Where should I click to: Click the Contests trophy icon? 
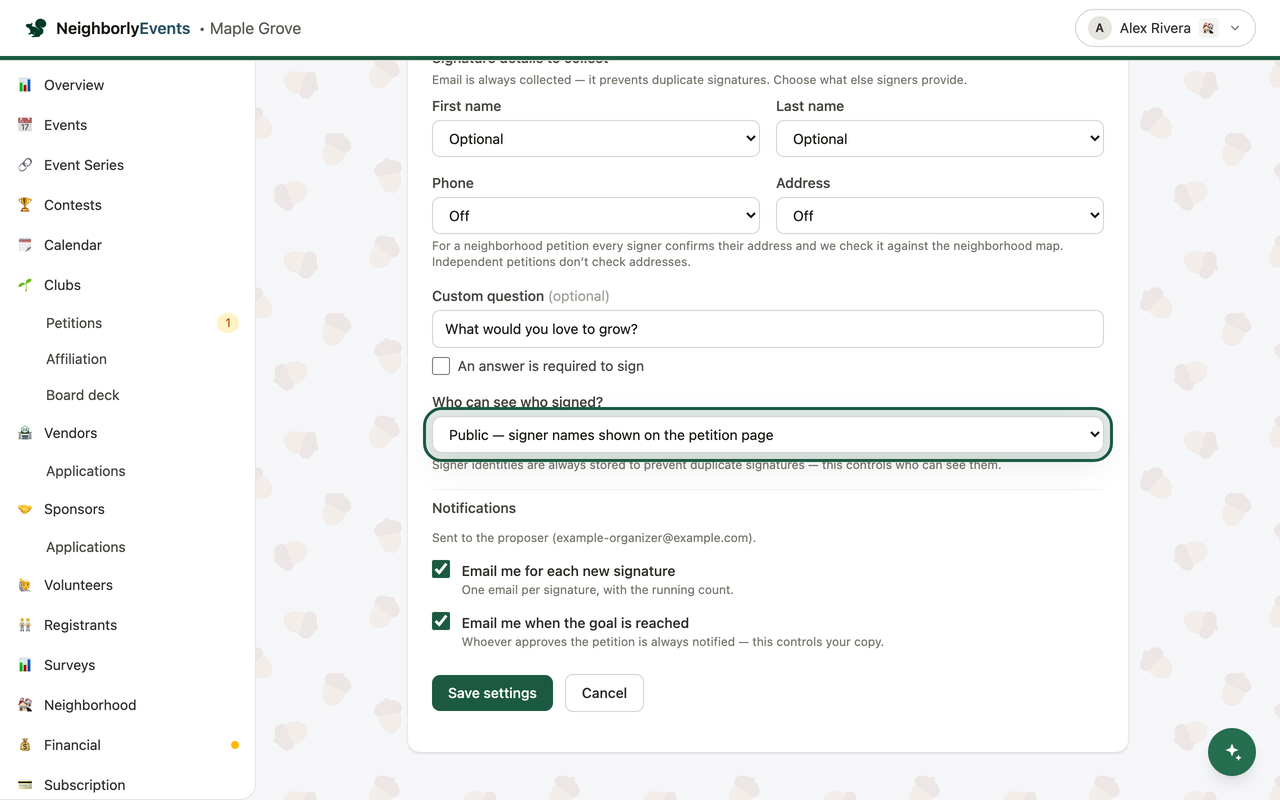[25, 205]
